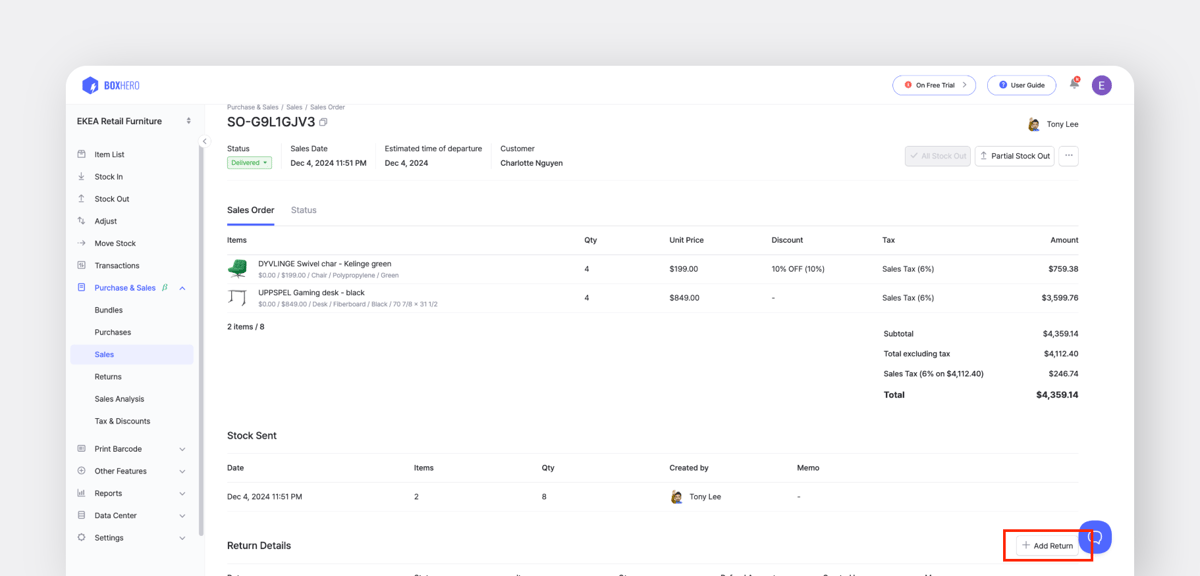Expand the Reports sidebar section
This screenshot has height=576, width=1200.
click(132, 493)
